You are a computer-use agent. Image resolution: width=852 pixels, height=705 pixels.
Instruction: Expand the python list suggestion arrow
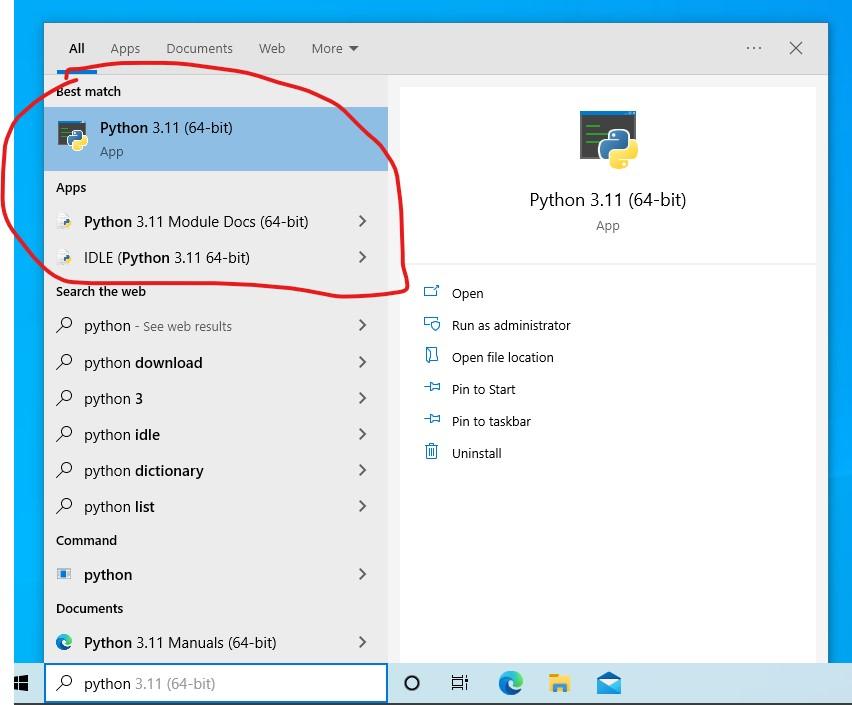click(362, 506)
